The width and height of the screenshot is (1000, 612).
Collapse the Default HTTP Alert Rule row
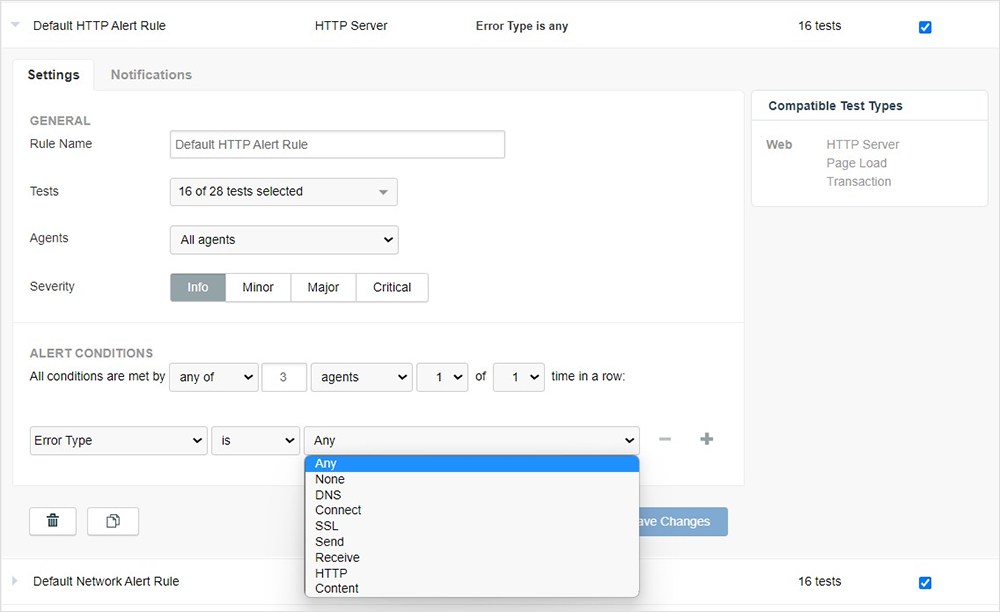[15, 25]
